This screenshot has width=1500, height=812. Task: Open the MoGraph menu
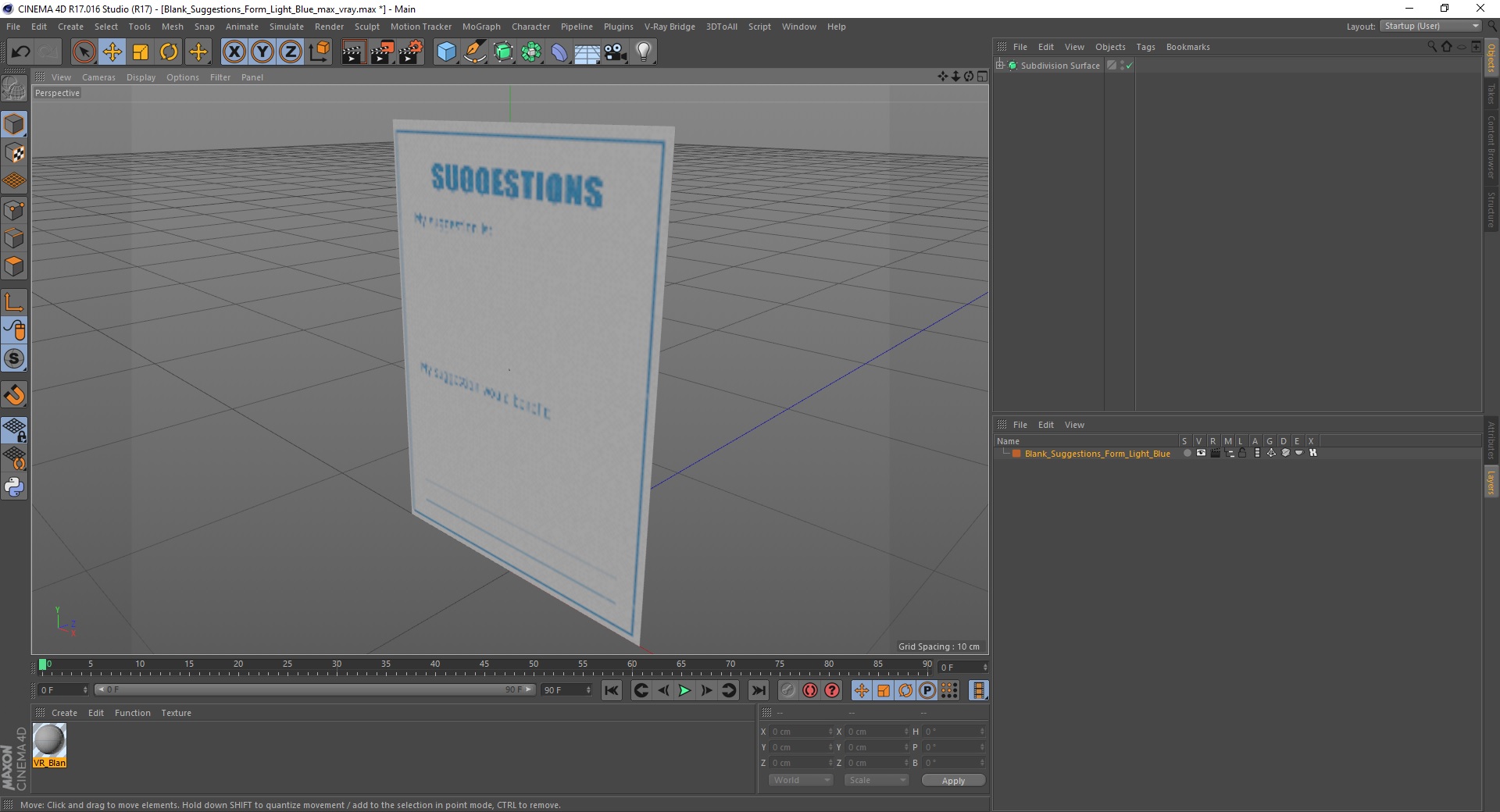click(x=481, y=27)
